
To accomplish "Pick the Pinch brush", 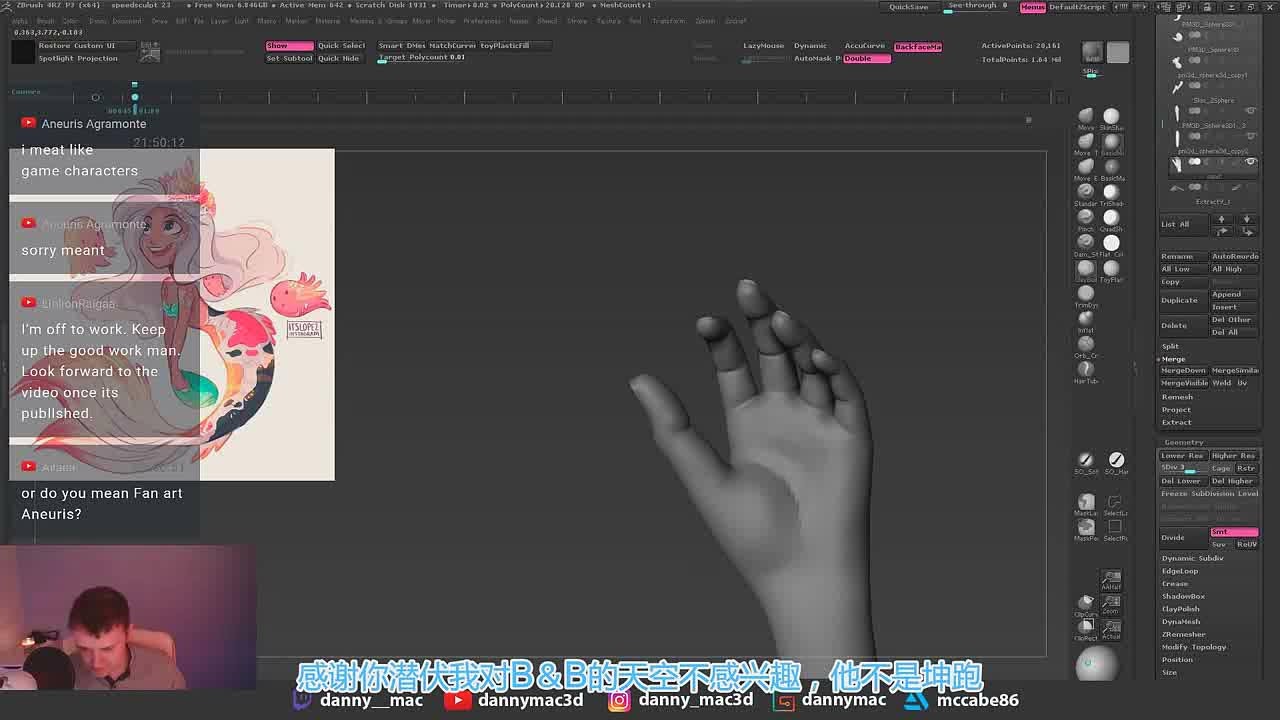I will [1086, 216].
